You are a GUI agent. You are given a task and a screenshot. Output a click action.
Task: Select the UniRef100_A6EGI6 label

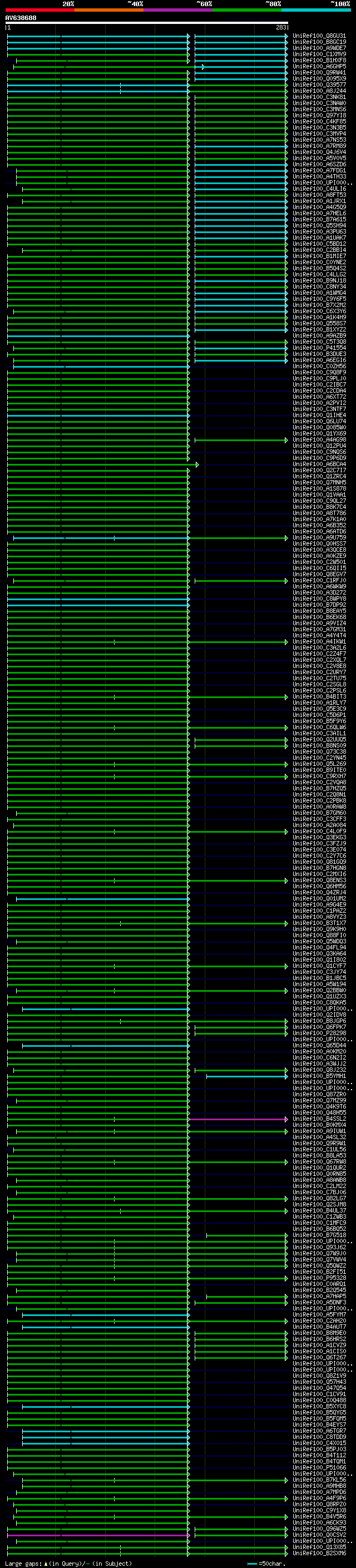(x=319, y=360)
